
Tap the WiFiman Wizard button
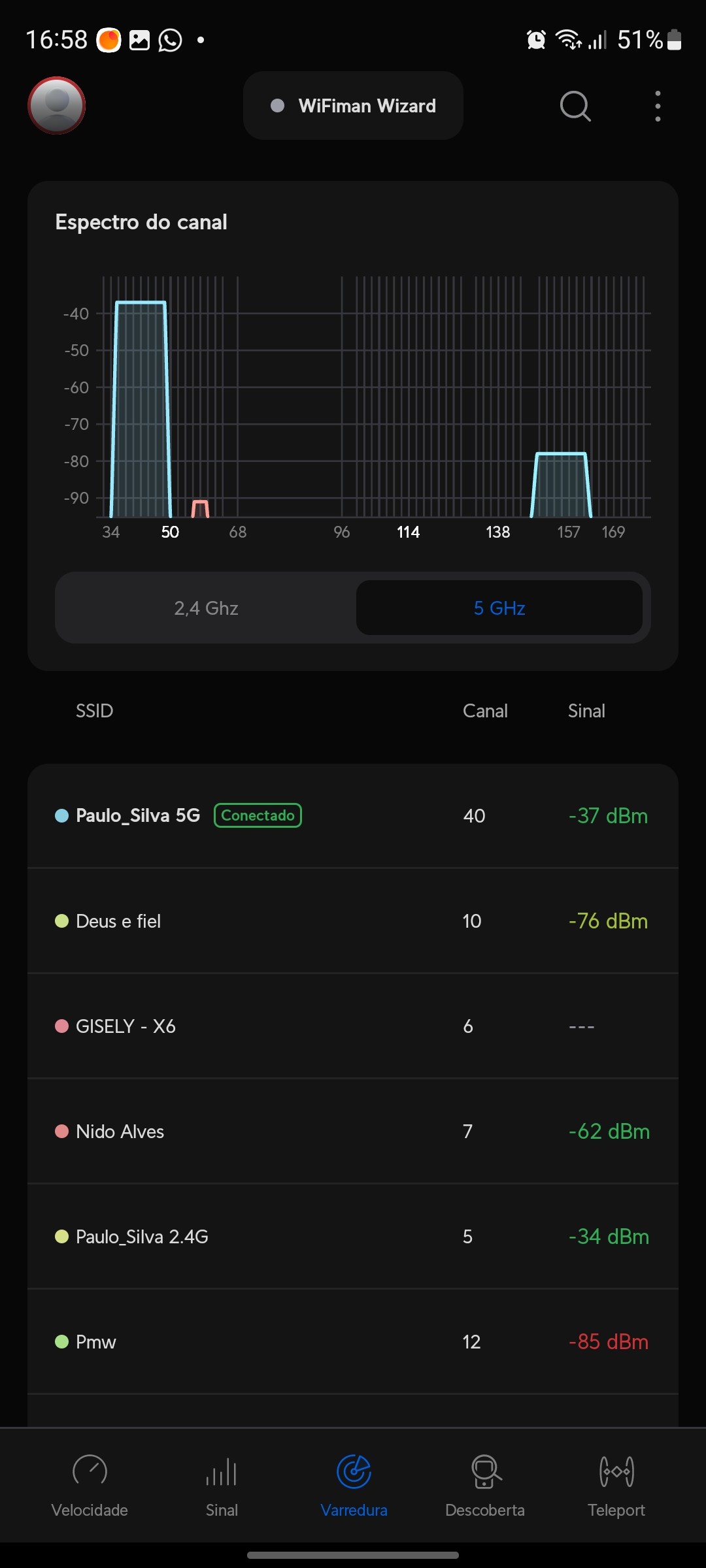click(x=353, y=106)
